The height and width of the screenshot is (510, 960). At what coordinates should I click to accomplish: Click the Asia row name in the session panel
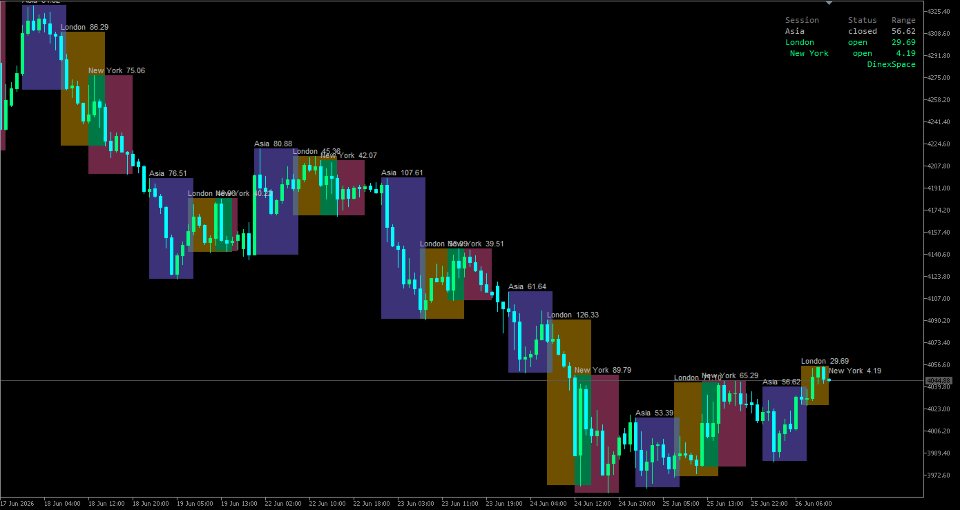[795, 31]
